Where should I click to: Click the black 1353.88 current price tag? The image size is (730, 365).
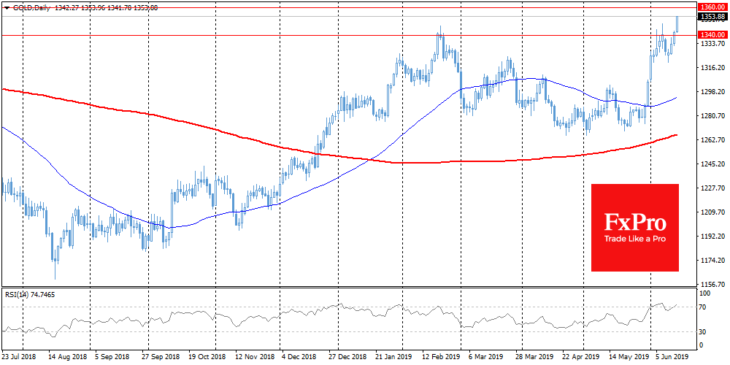tap(712, 16)
